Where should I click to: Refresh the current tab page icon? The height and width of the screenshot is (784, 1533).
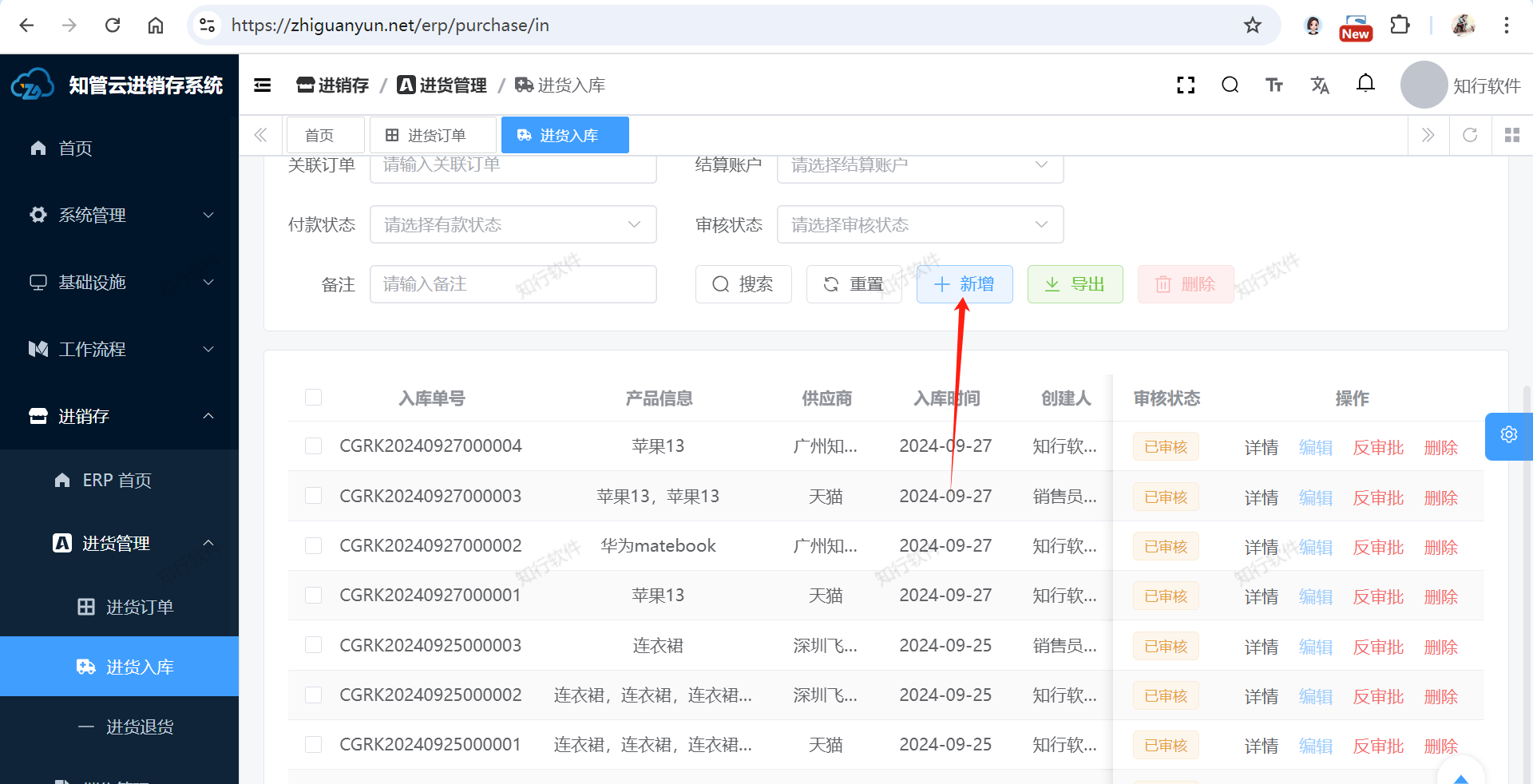coord(1470,135)
